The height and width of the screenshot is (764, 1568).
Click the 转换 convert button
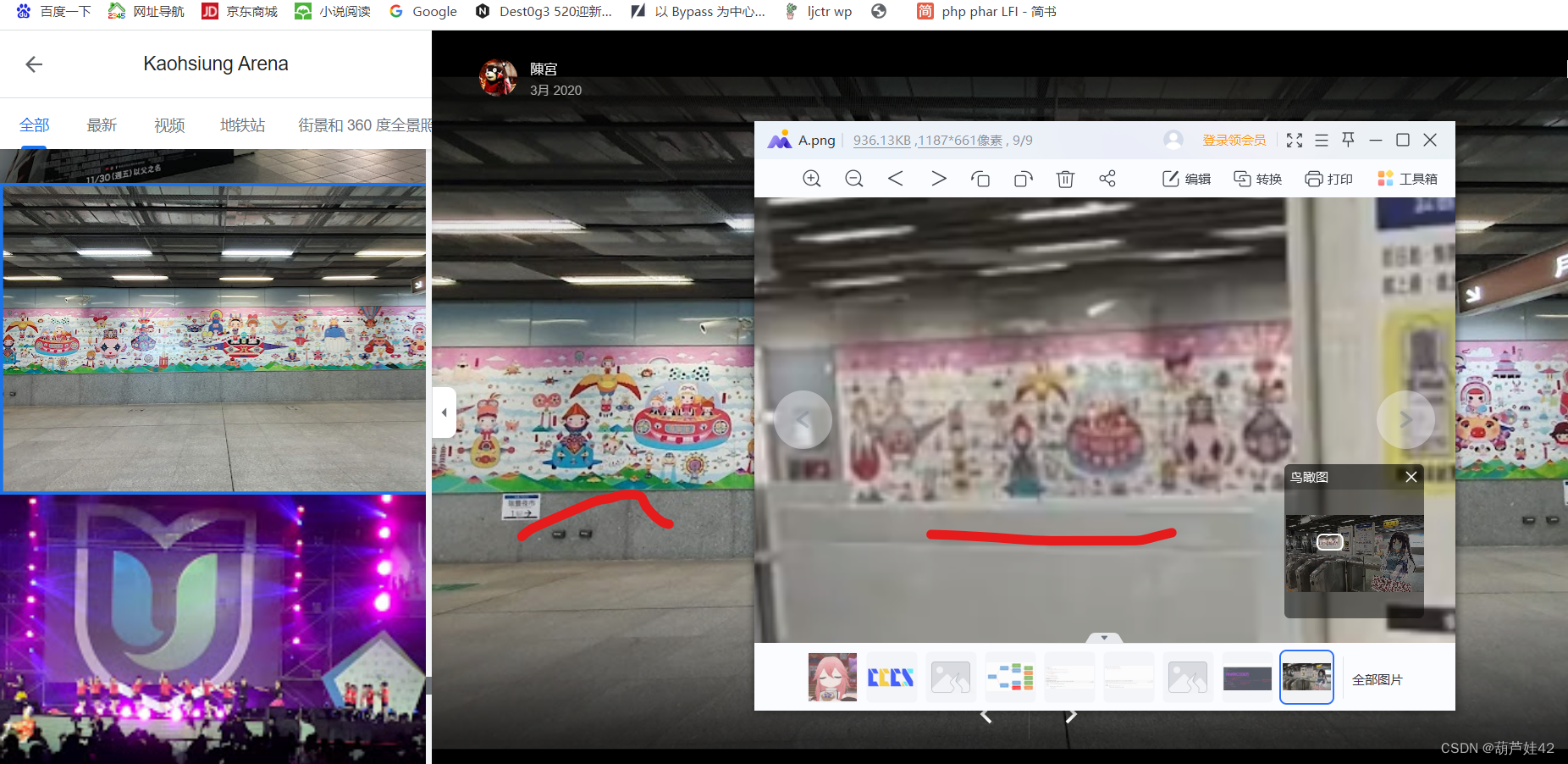[1257, 179]
